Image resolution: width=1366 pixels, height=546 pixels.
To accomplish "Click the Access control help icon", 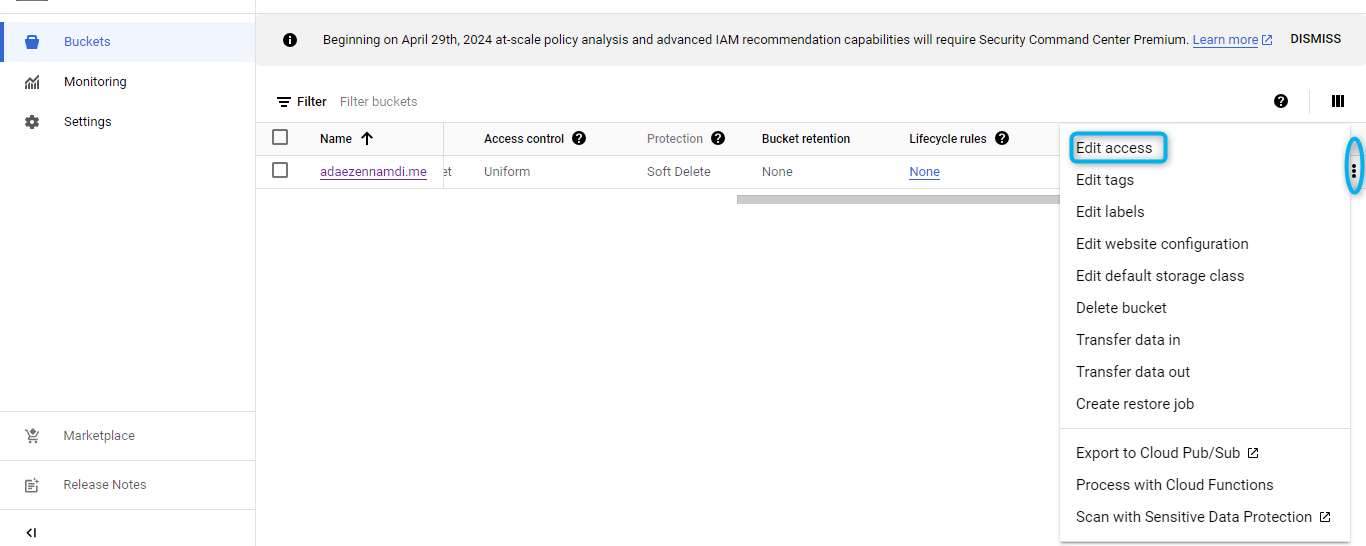I will [x=579, y=139].
